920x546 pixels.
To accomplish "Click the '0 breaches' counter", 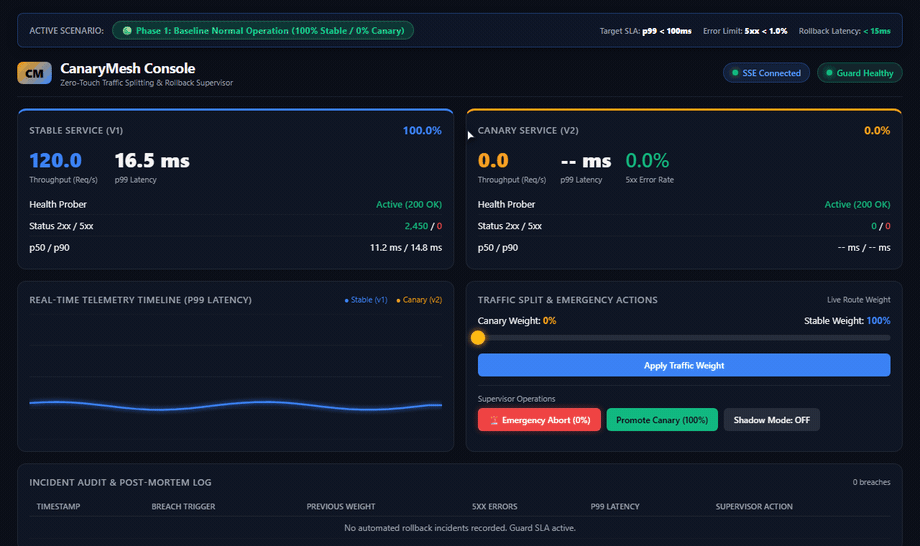I will click(871, 482).
